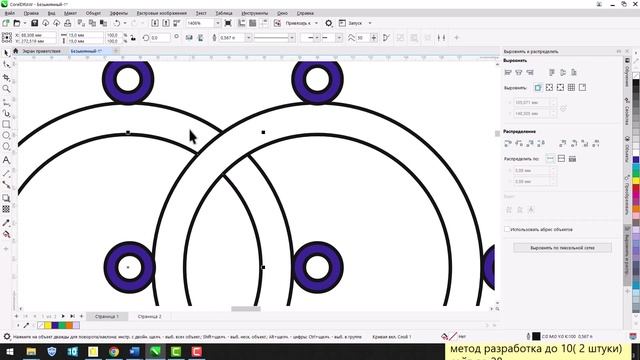Click the Undo arrow icon
The image size is (640, 360).
(117, 23)
